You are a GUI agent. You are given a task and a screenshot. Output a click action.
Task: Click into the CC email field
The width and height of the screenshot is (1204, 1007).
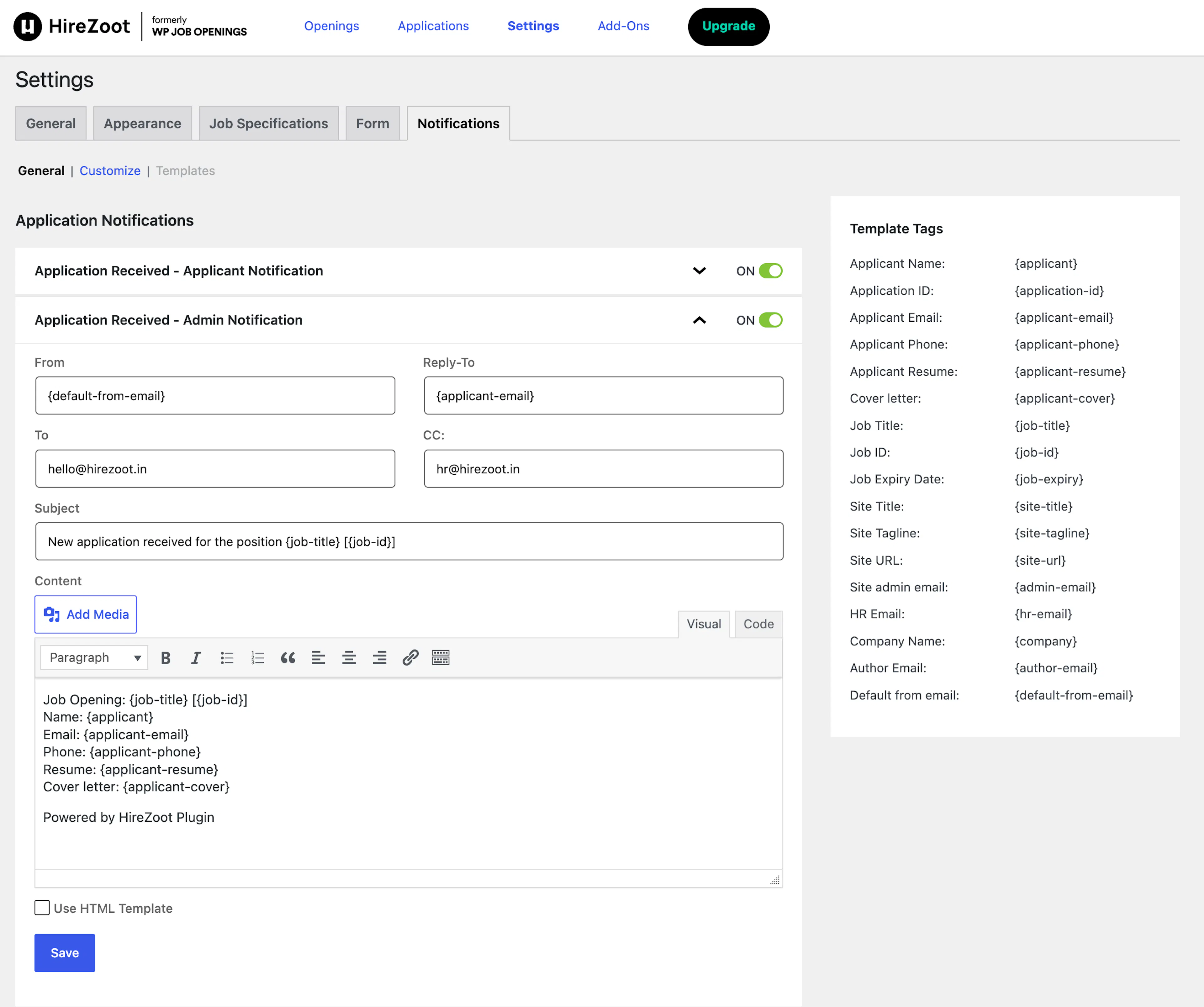tap(604, 469)
